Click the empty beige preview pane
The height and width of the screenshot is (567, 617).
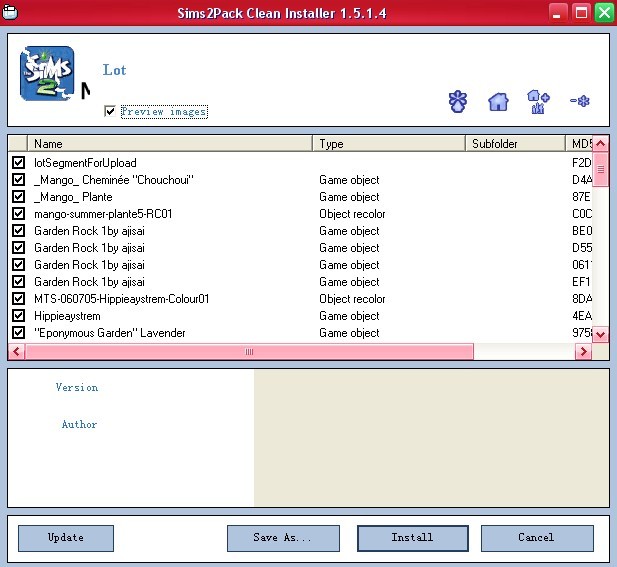pyautogui.click(x=432, y=438)
